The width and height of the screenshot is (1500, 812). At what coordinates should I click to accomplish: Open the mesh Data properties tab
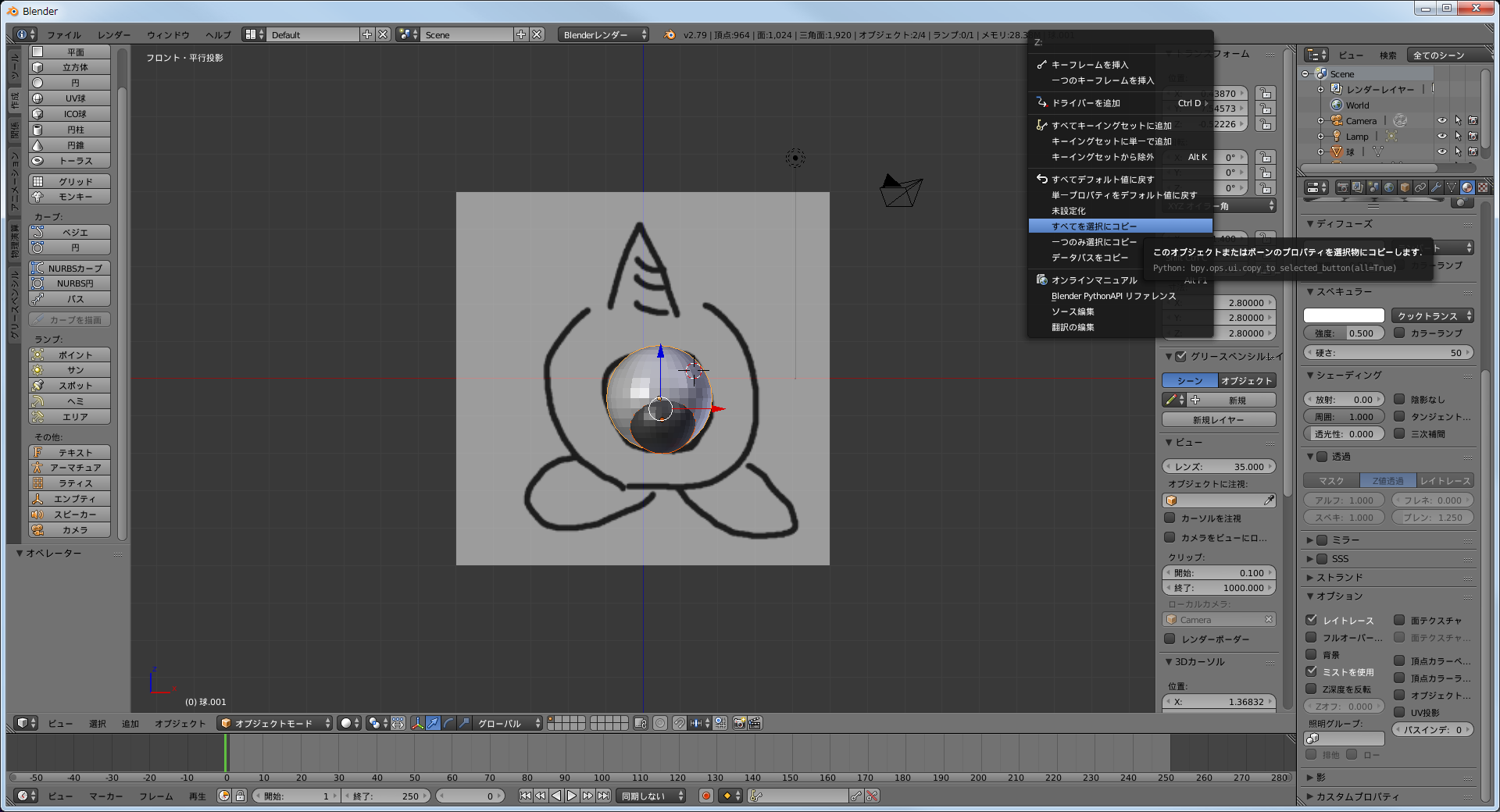(x=1452, y=187)
